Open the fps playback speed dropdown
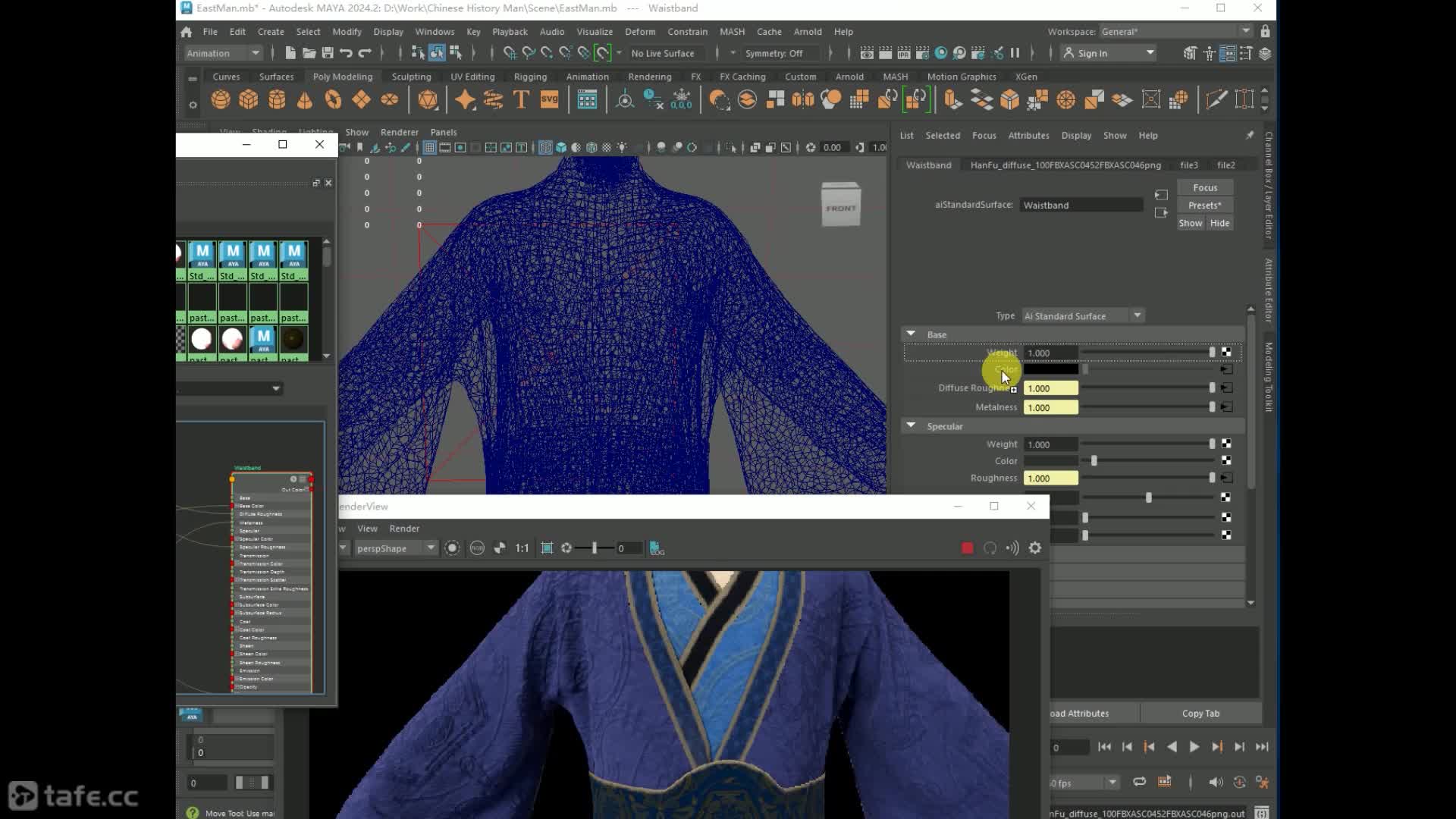1456x819 pixels. coord(1085,783)
